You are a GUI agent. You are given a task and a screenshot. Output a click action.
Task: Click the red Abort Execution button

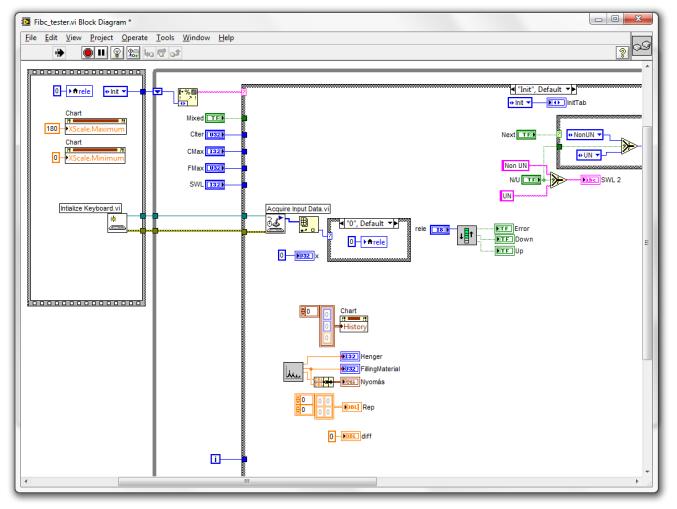(88, 53)
